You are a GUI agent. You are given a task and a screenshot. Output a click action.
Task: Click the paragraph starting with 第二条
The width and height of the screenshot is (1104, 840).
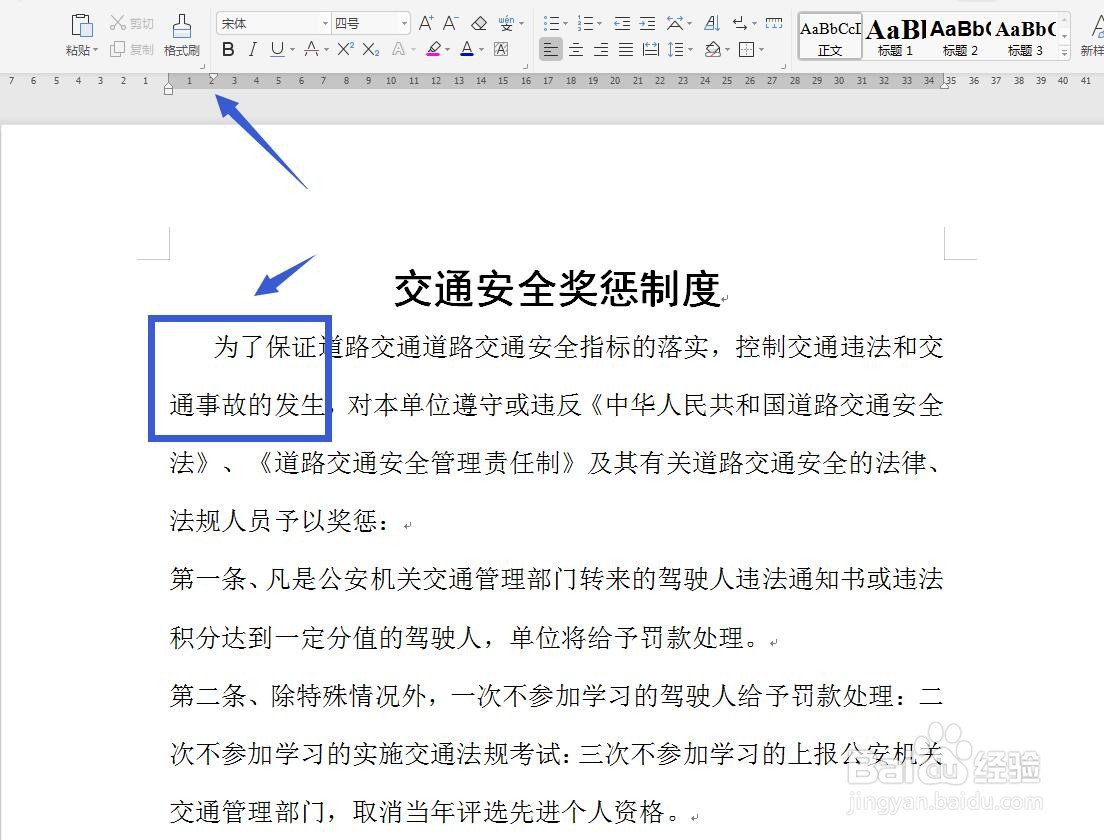(556, 753)
